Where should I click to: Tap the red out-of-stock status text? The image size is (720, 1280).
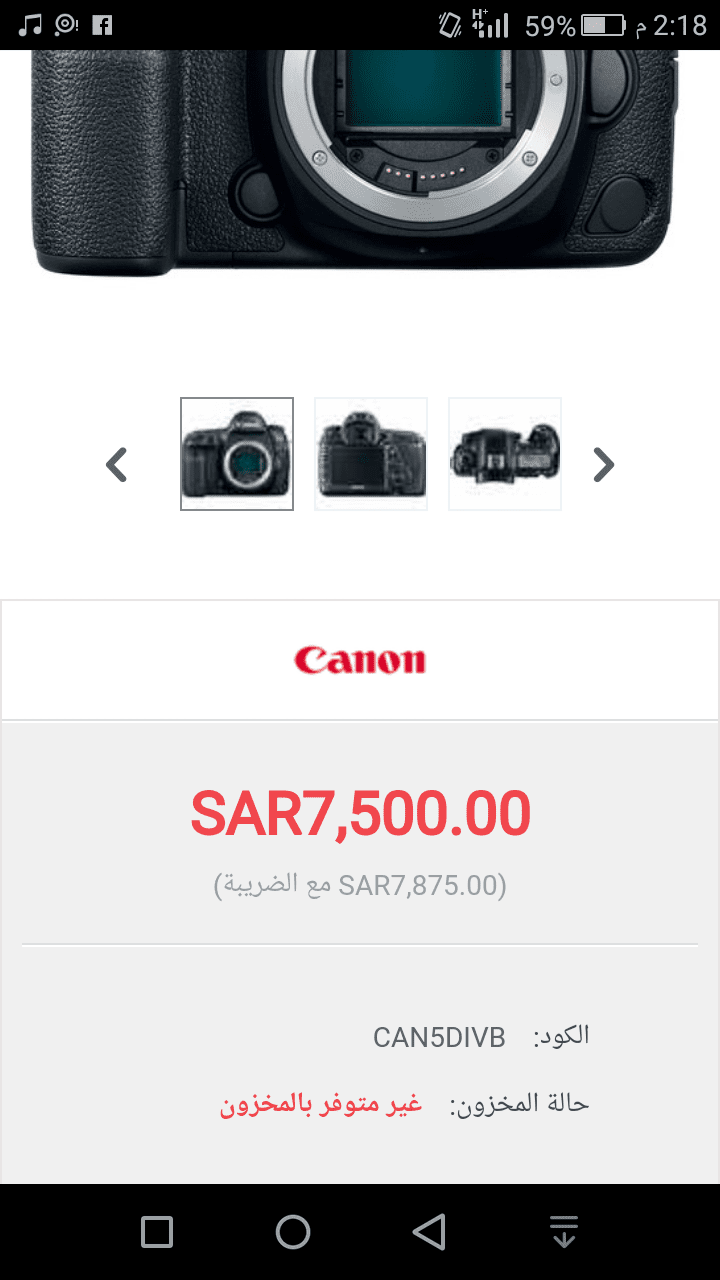pyautogui.click(x=321, y=1104)
